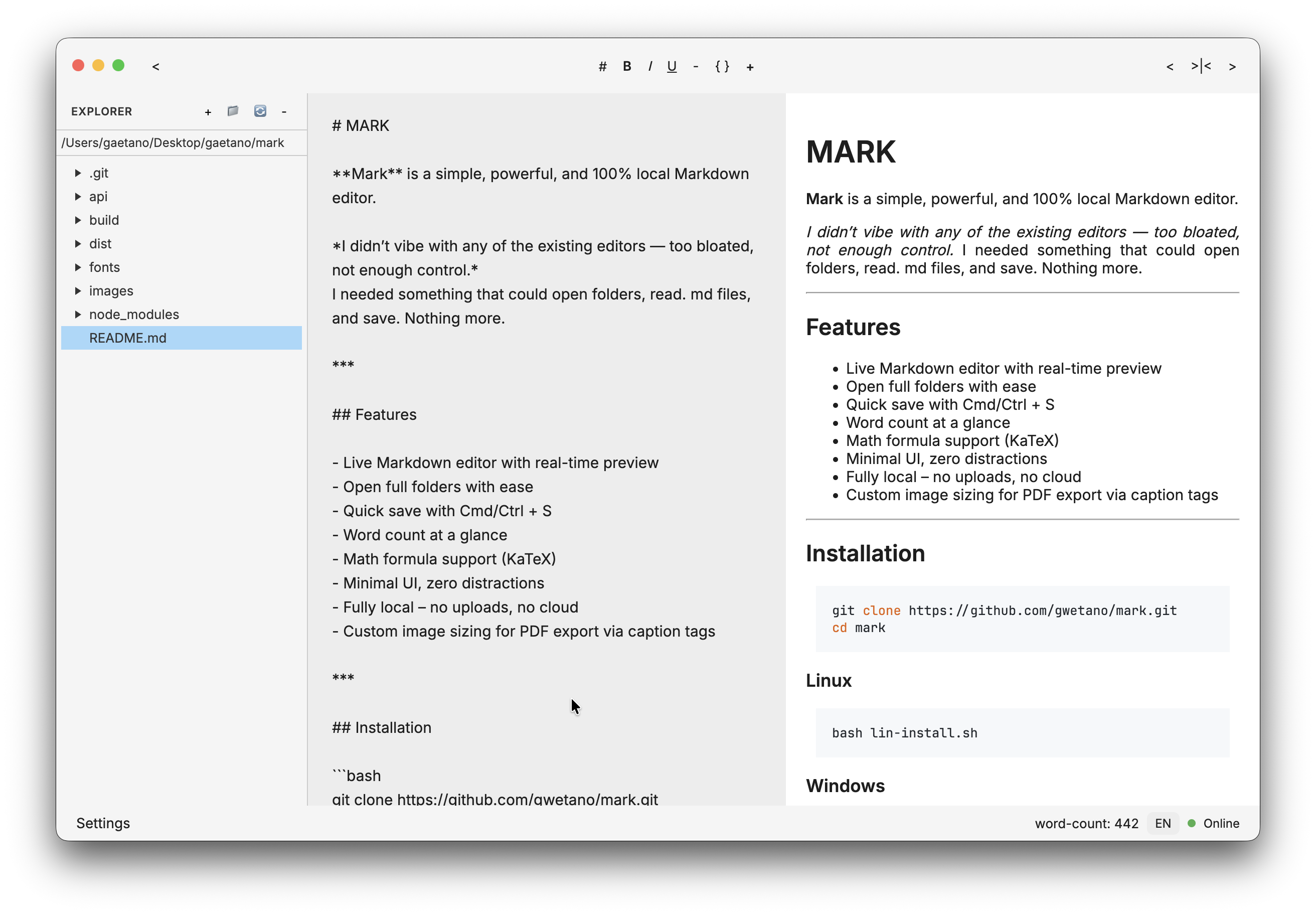
Task: Create new file with Explorer plus icon
Action: 208,112
